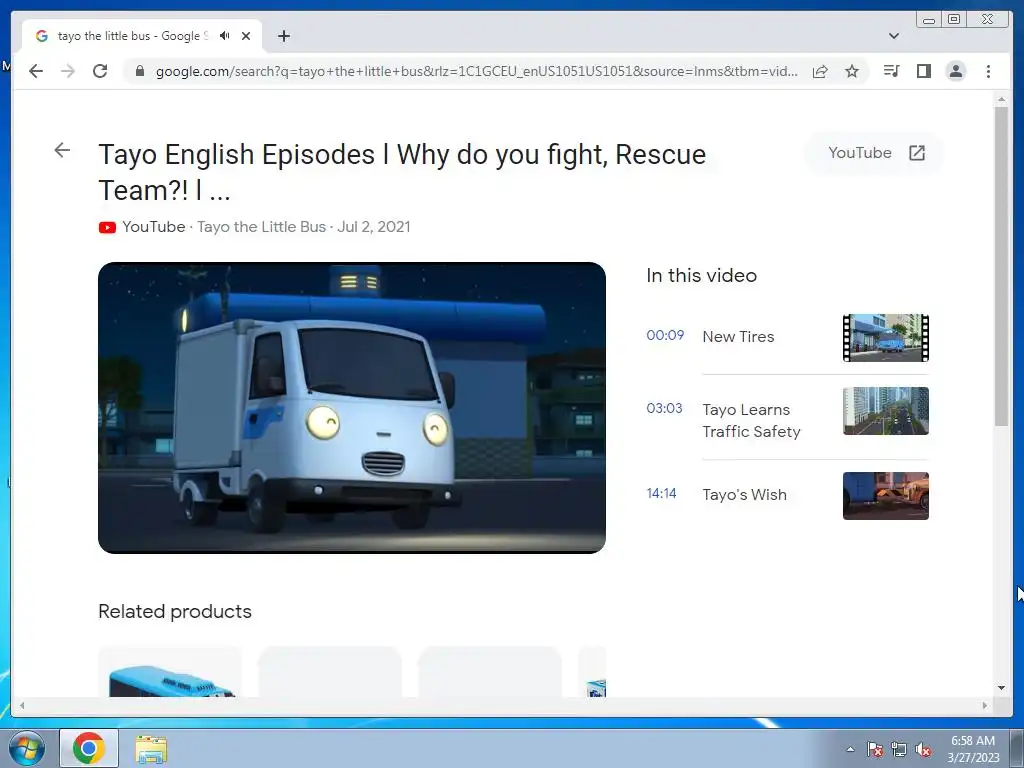Reload the page with the refresh icon

100,71
